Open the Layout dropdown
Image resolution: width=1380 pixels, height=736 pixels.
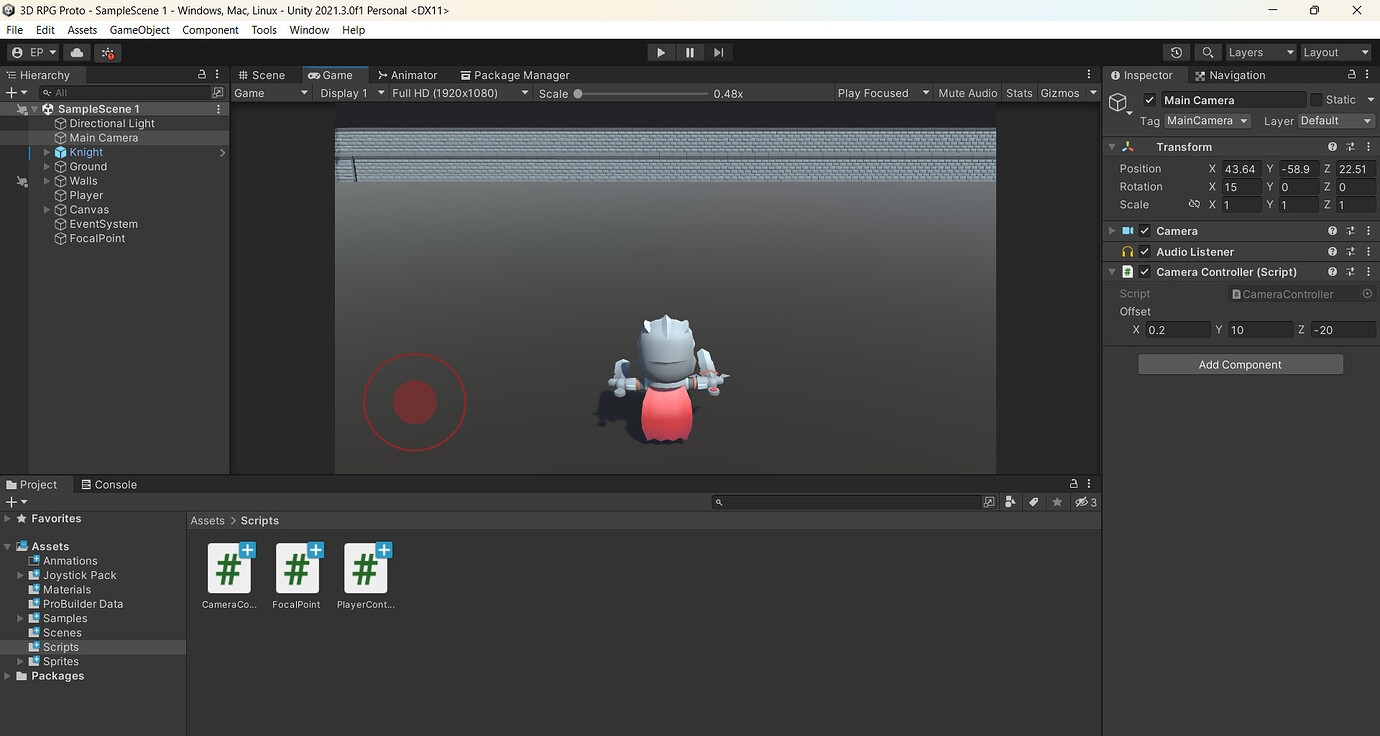[1335, 52]
